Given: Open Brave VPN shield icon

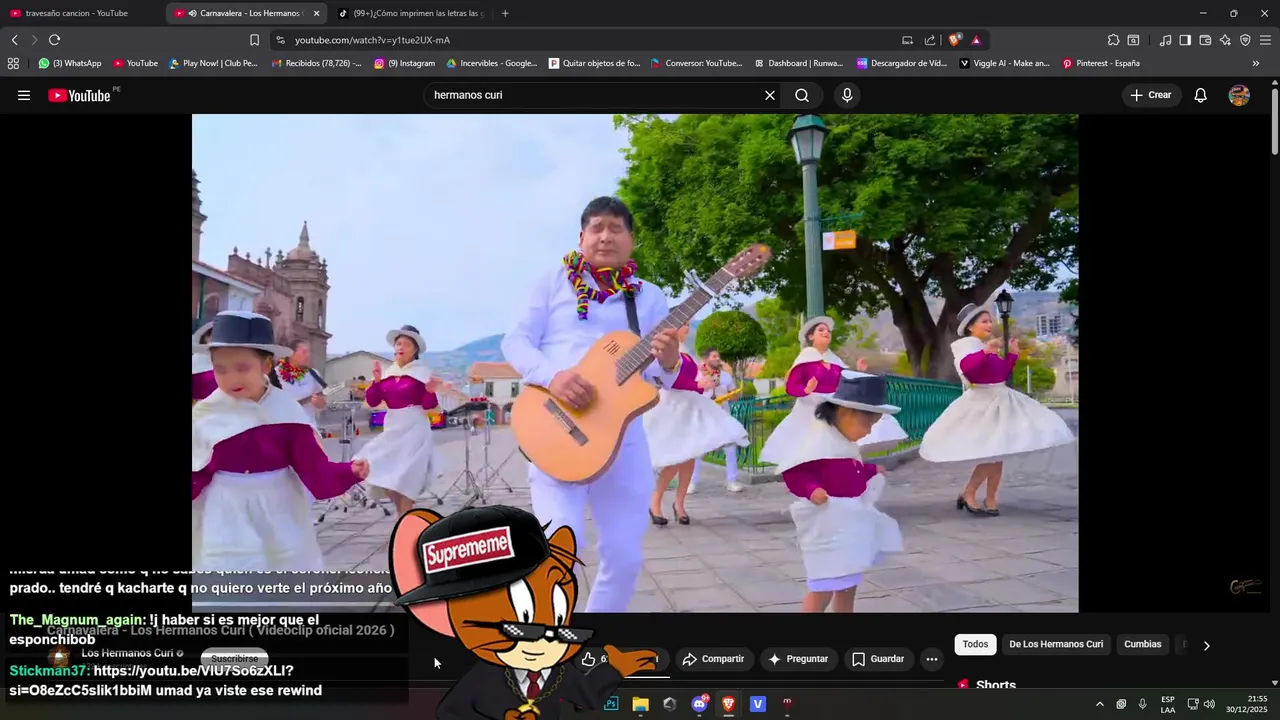Looking at the screenshot, I should click(x=1245, y=40).
